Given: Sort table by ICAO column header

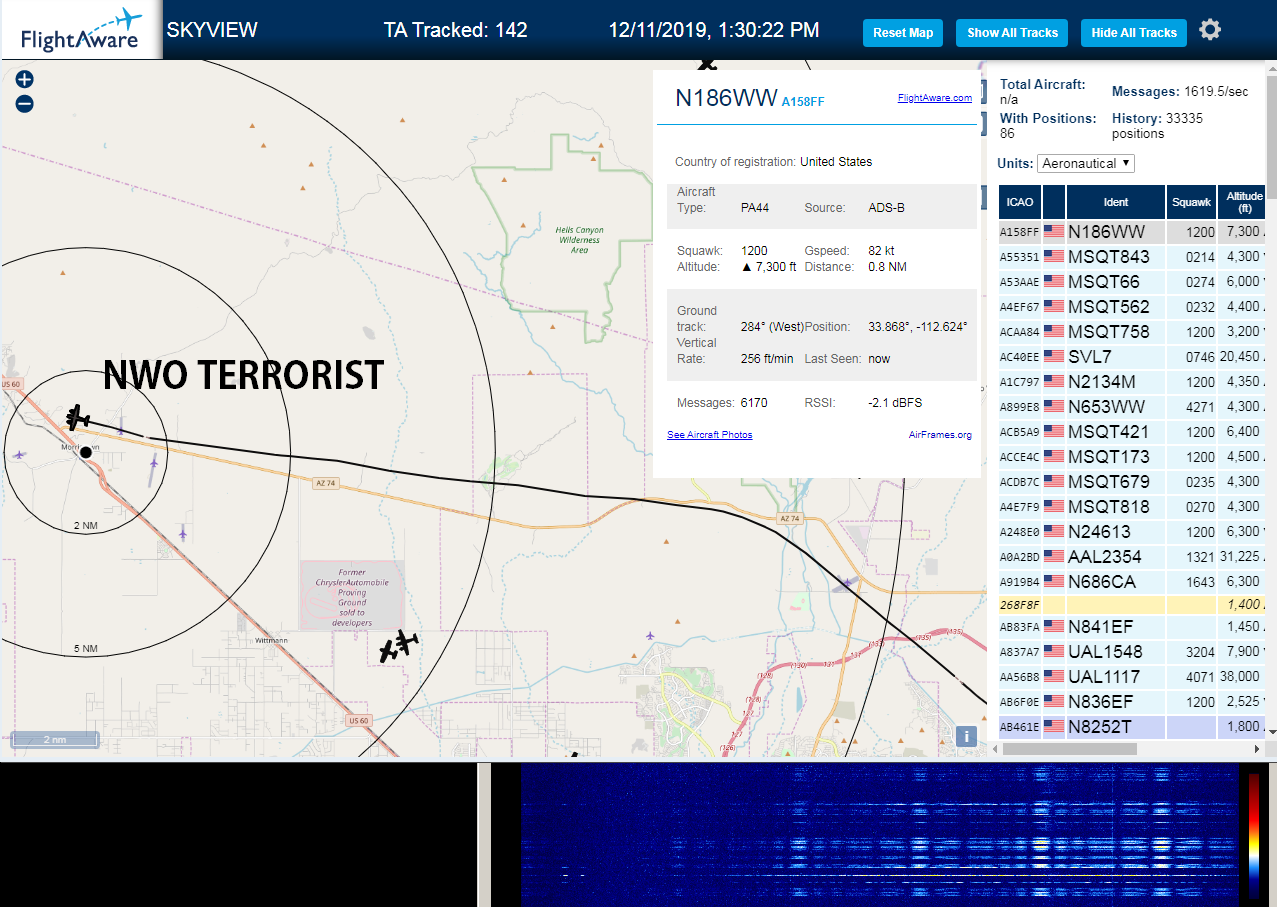Looking at the screenshot, I should pyautogui.click(x=1020, y=202).
